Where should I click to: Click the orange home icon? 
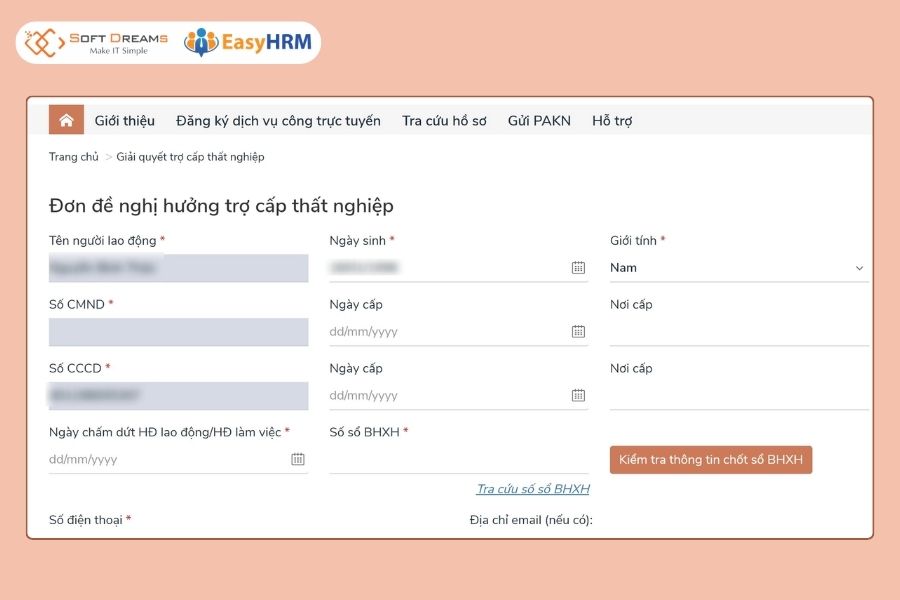(66, 120)
